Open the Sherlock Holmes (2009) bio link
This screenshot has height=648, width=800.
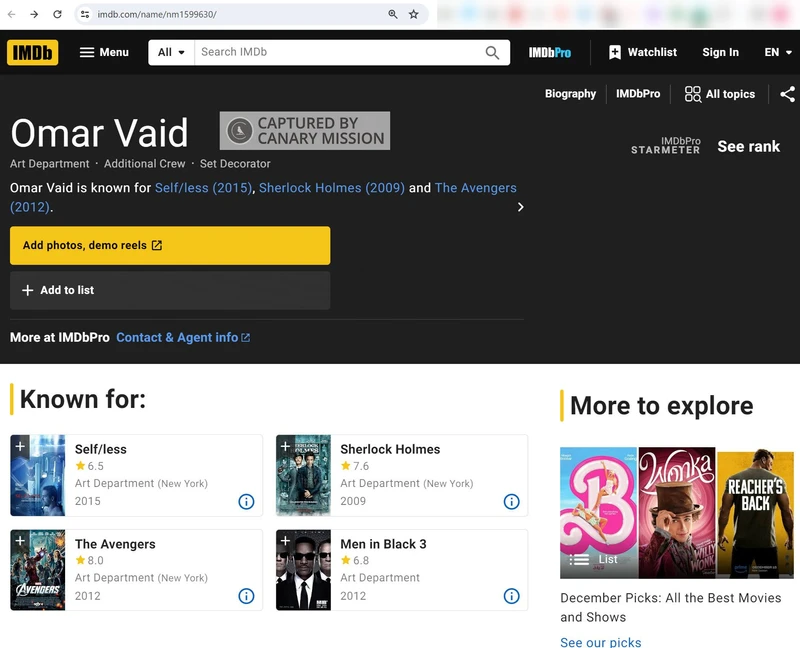coord(332,188)
